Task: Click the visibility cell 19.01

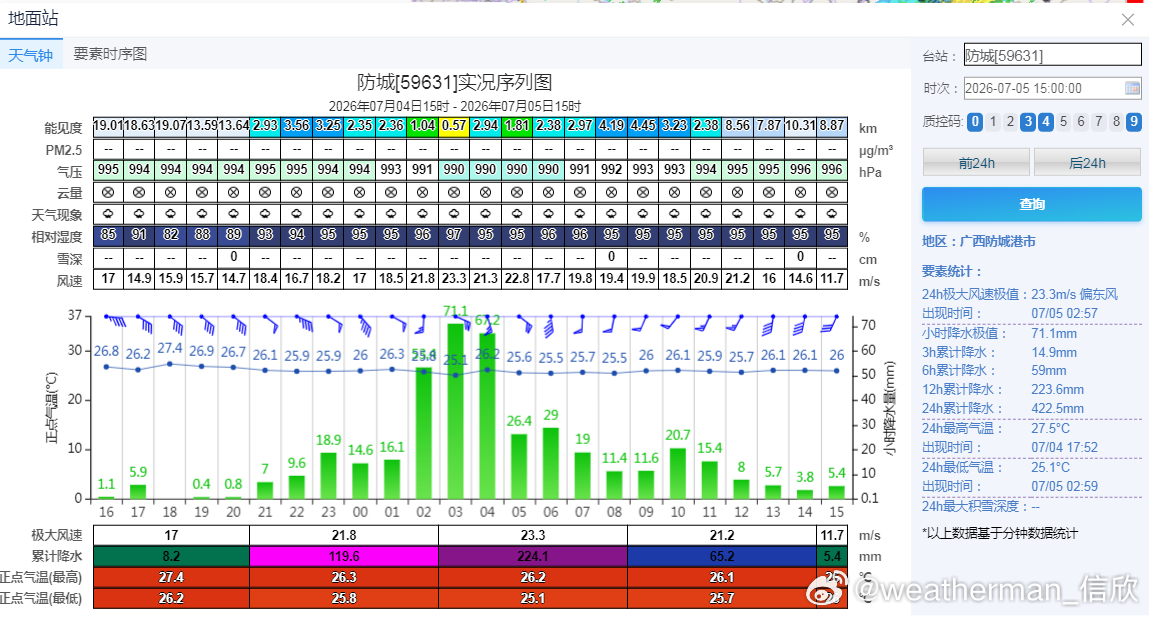Action: 108,126
